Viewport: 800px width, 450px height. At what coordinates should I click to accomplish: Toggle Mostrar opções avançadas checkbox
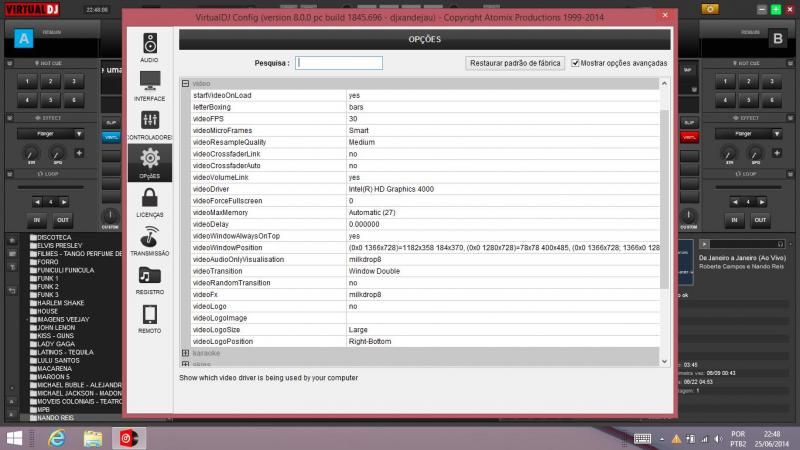point(575,63)
